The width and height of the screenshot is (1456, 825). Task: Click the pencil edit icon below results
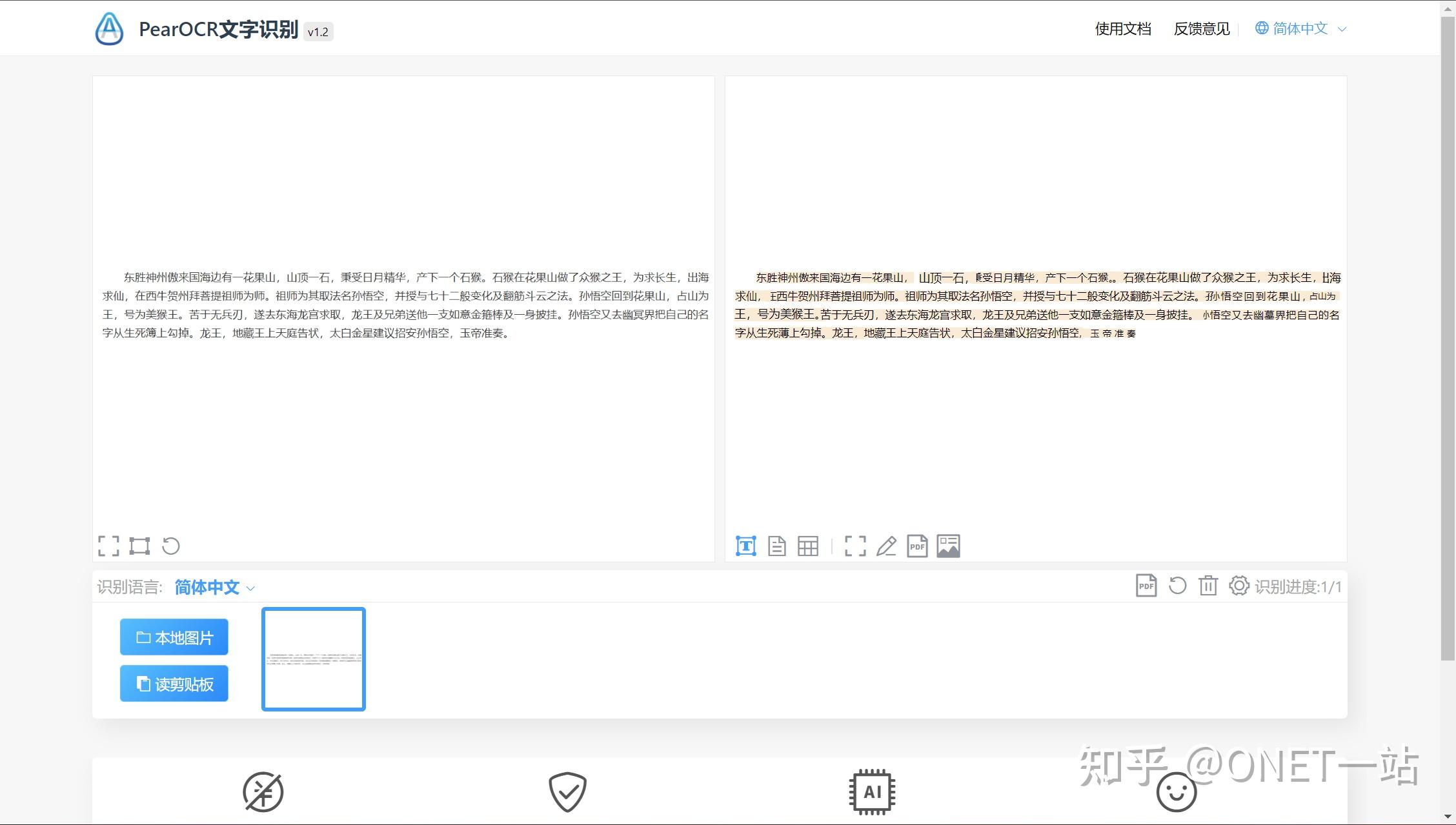[x=886, y=545]
